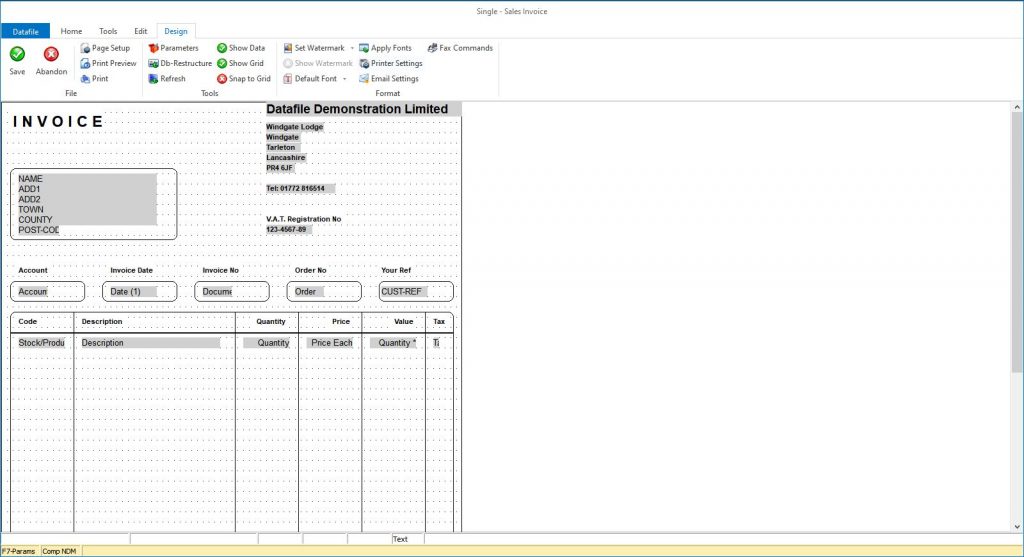Launch Db-Restructure
This screenshot has width=1024, height=557.
pos(180,63)
